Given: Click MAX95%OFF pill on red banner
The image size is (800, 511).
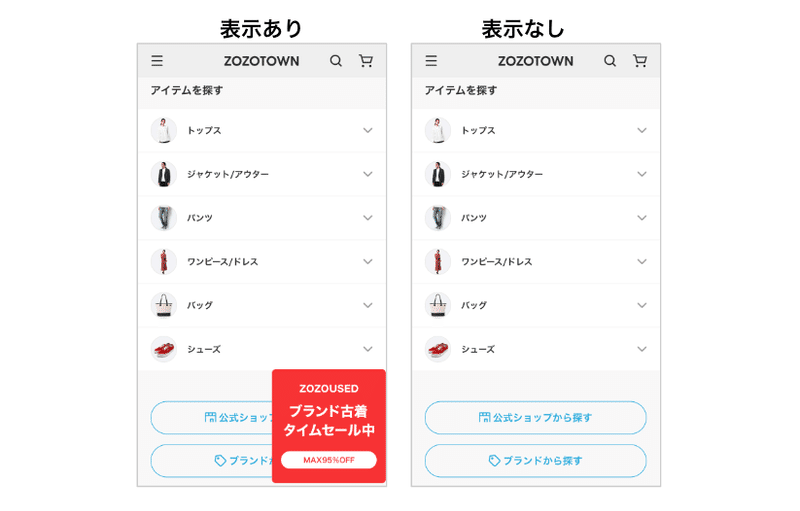Looking at the screenshot, I should (329, 460).
